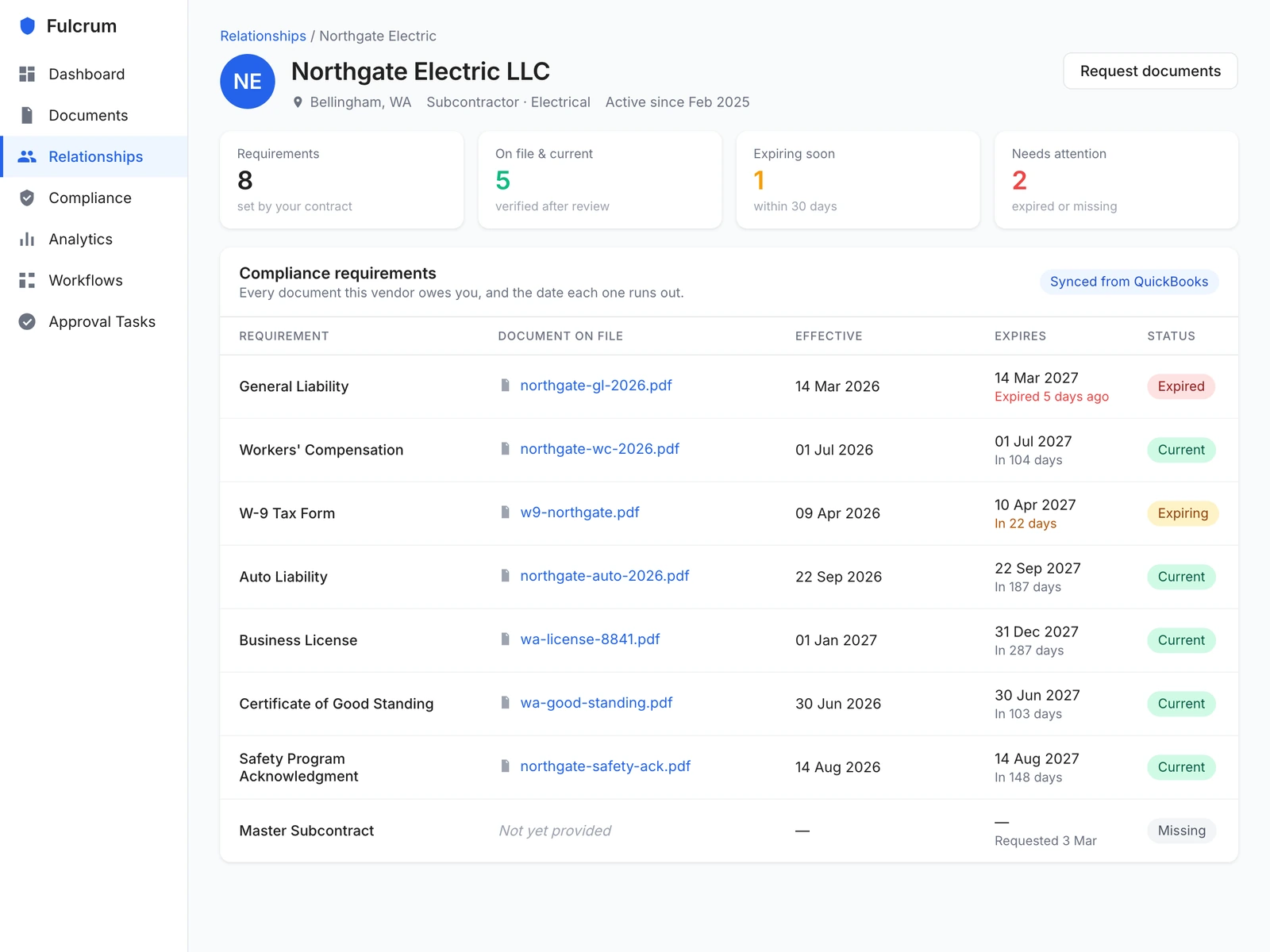Click the Requirements summary card
1270x952 pixels.
click(x=341, y=180)
